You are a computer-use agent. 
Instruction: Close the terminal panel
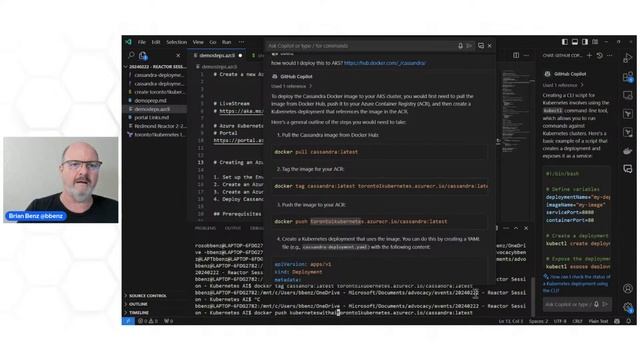[x=526, y=228]
